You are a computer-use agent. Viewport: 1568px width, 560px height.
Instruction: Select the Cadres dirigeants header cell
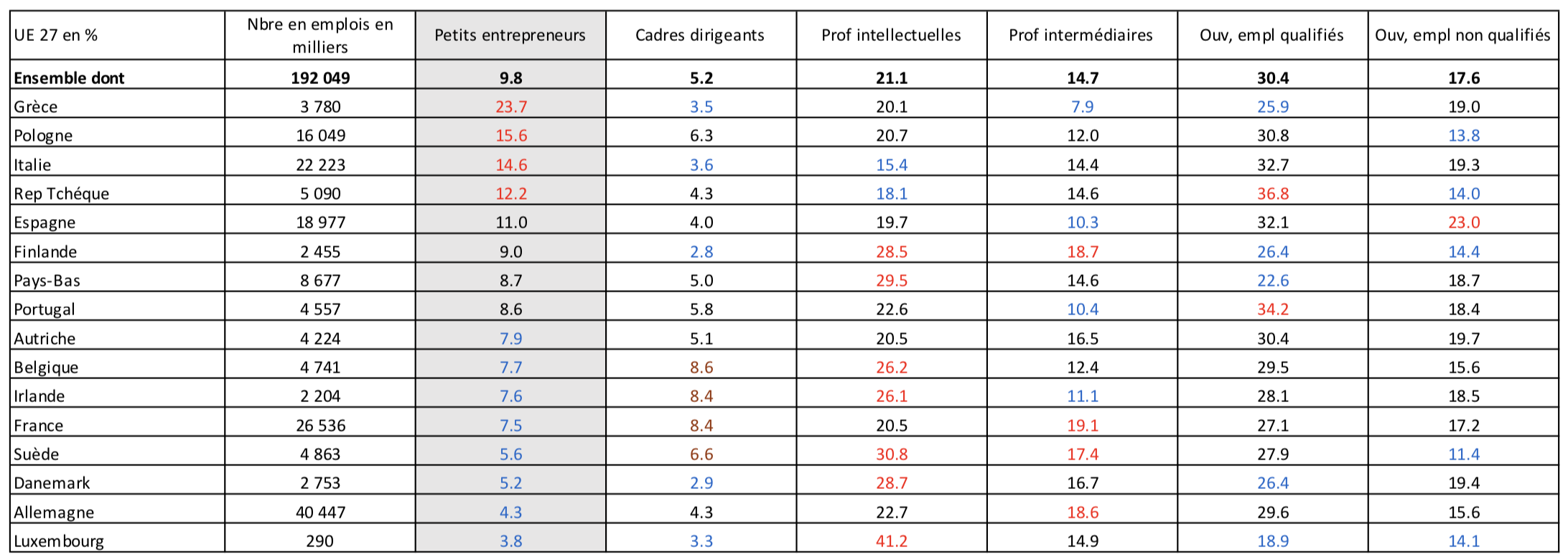[x=700, y=35]
